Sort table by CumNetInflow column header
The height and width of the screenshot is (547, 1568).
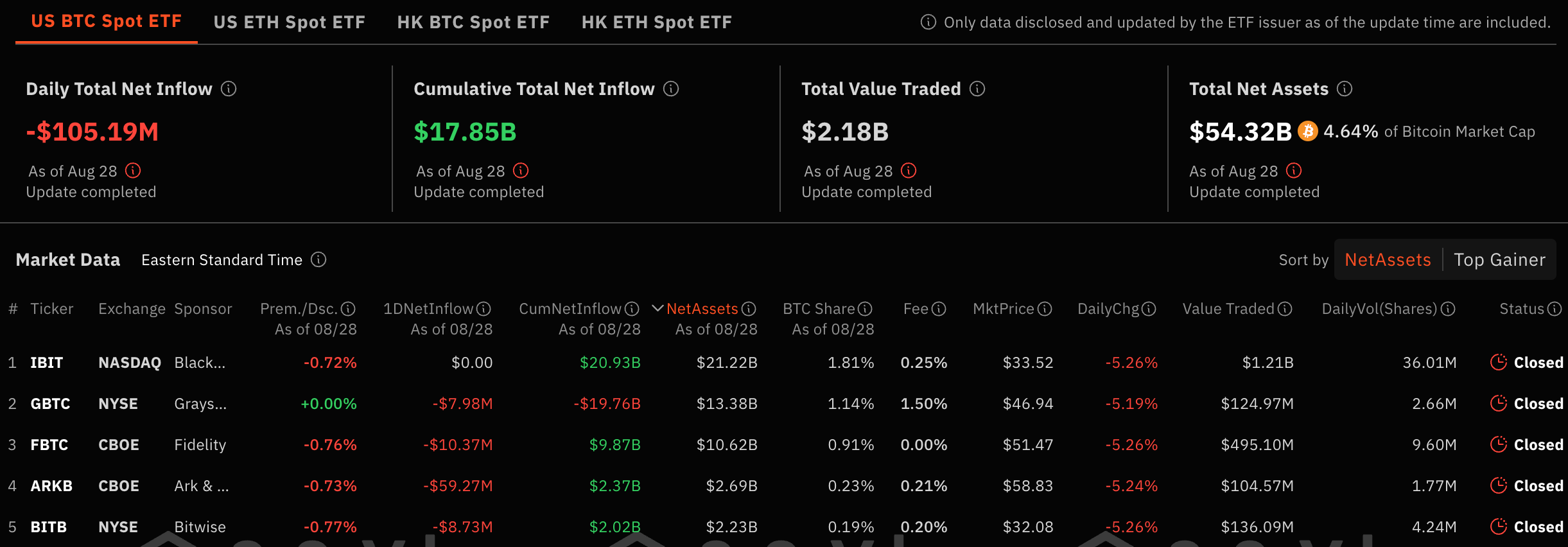570,309
